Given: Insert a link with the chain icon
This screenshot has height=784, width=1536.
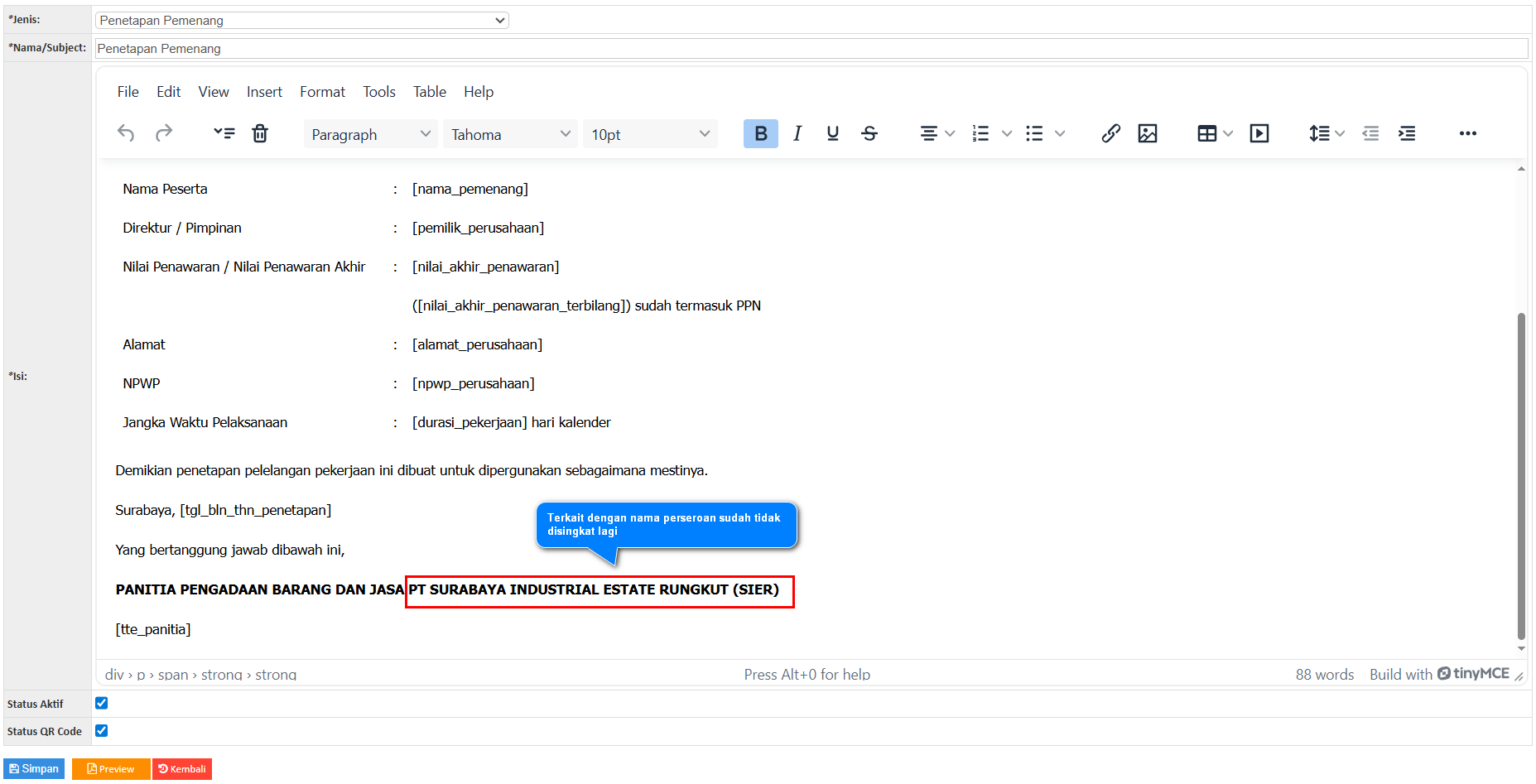Looking at the screenshot, I should click(1110, 133).
